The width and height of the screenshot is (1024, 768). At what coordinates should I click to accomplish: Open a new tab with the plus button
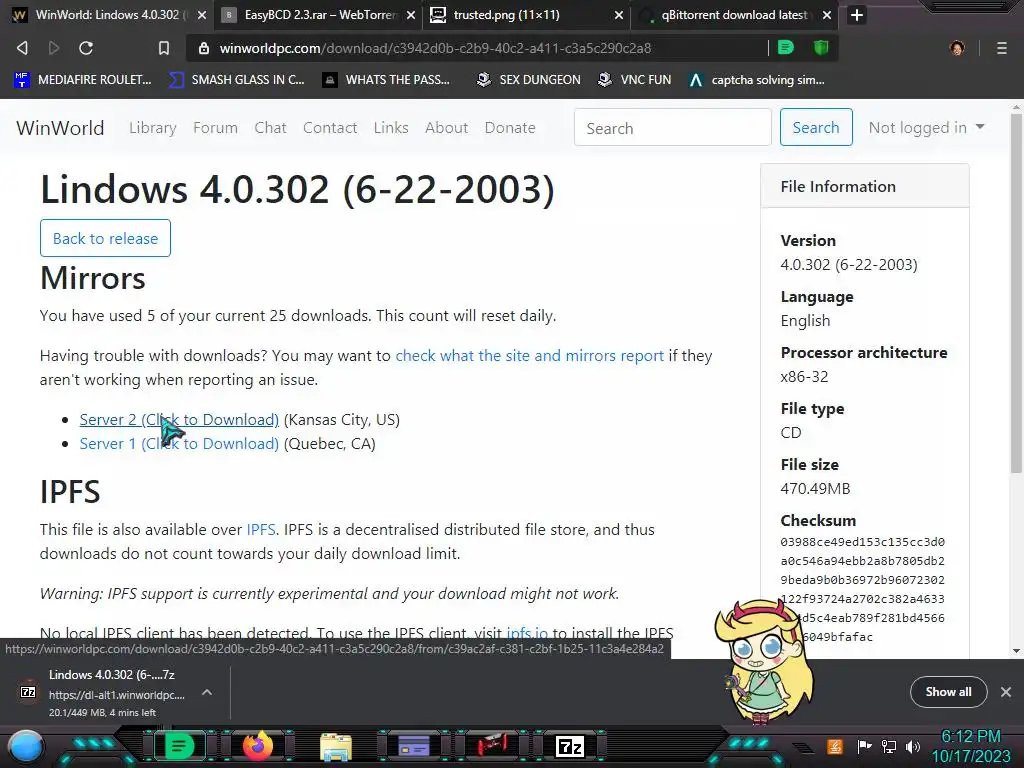[x=857, y=15]
